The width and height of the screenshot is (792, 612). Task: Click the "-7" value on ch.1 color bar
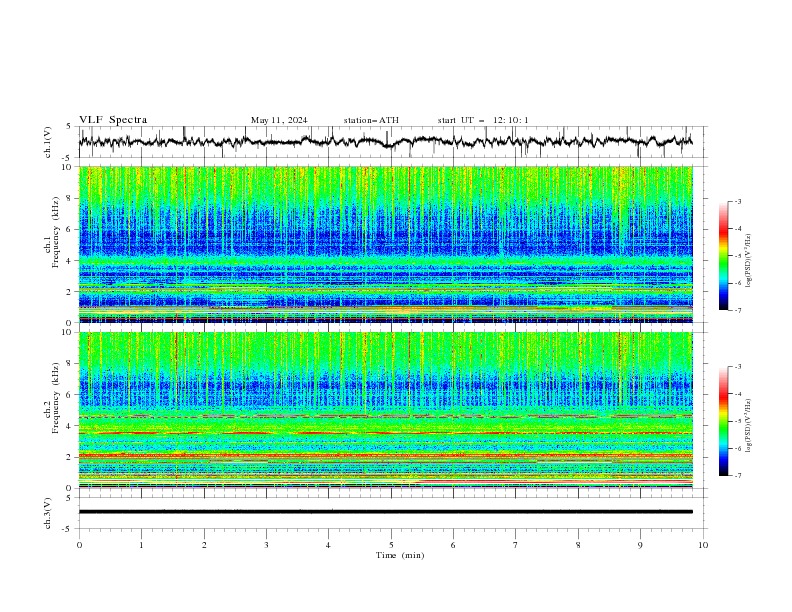pos(737,310)
